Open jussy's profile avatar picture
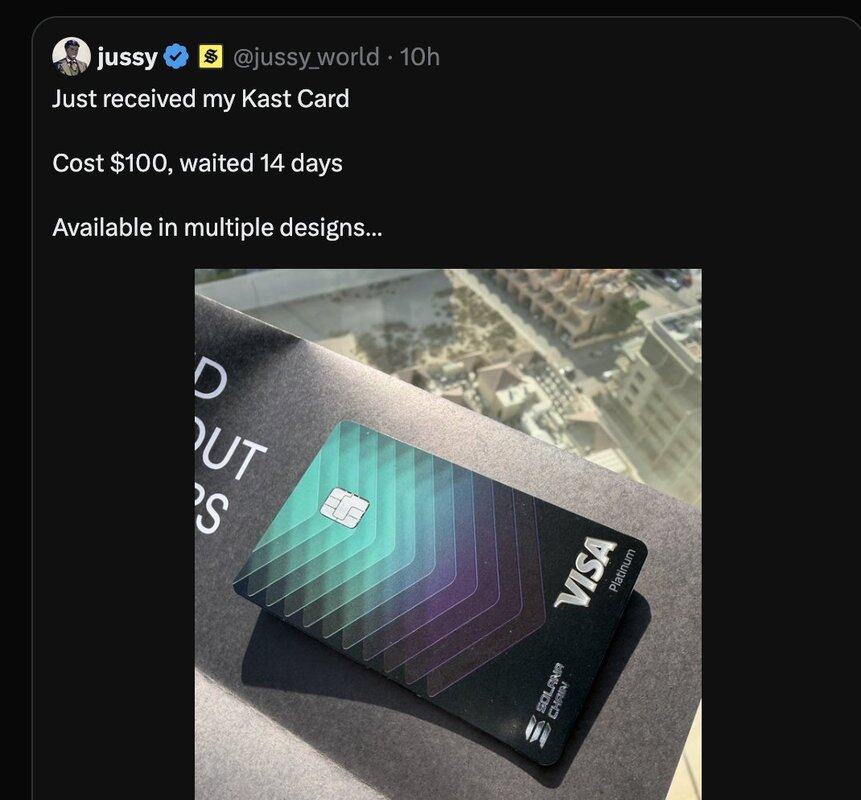861x800 pixels. [x=71, y=56]
